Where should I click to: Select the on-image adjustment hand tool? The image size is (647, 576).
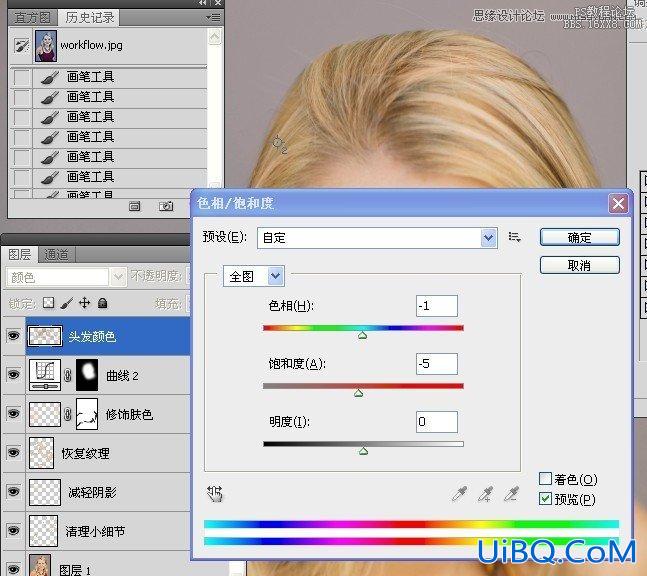point(215,493)
